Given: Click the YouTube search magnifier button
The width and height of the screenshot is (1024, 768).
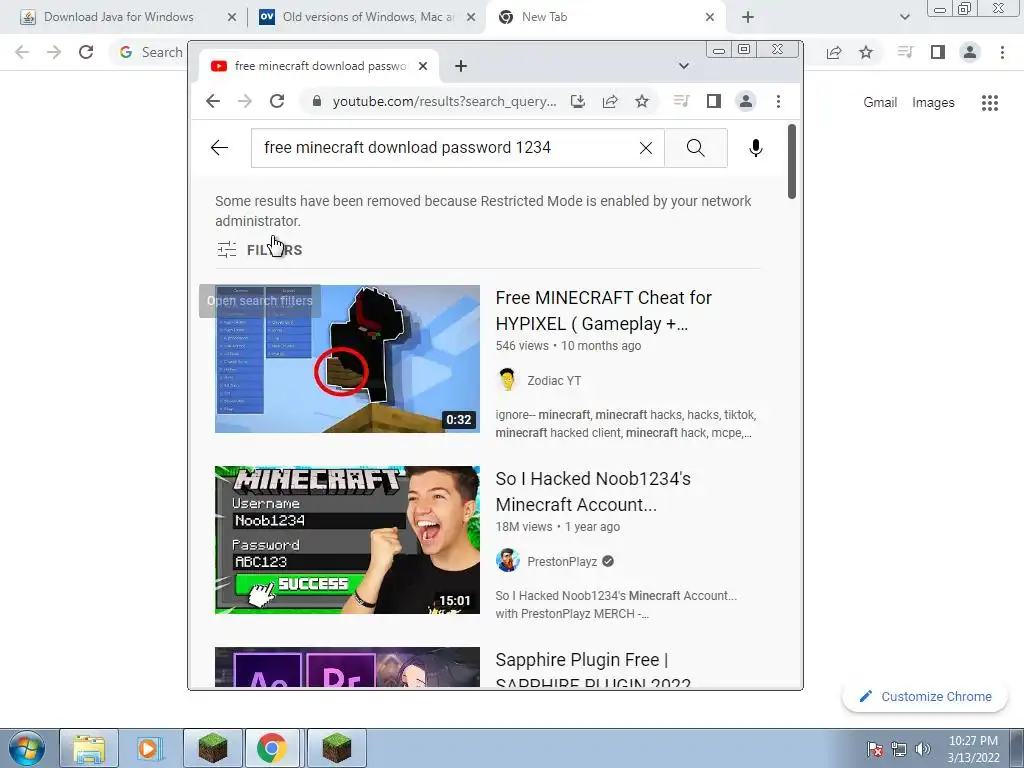Looking at the screenshot, I should point(696,148).
